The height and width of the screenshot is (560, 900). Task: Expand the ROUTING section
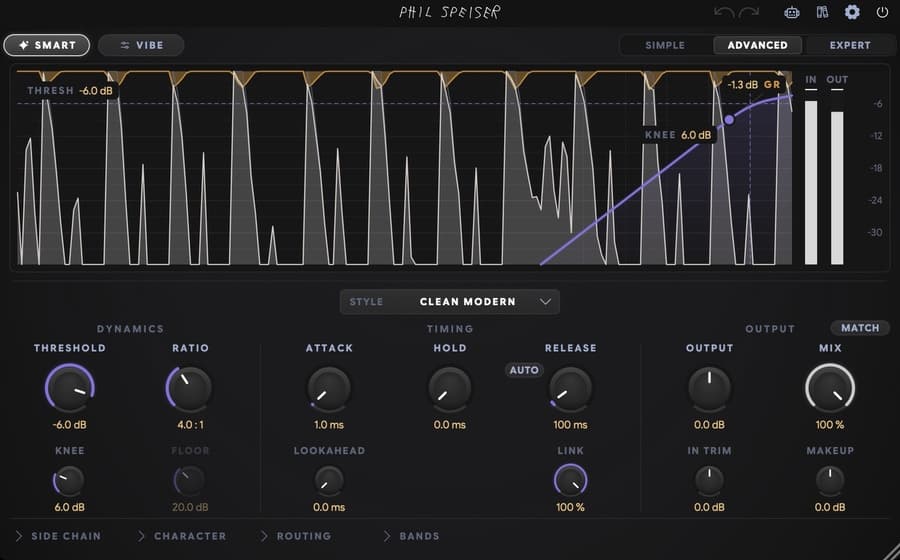pyautogui.click(x=296, y=536)
